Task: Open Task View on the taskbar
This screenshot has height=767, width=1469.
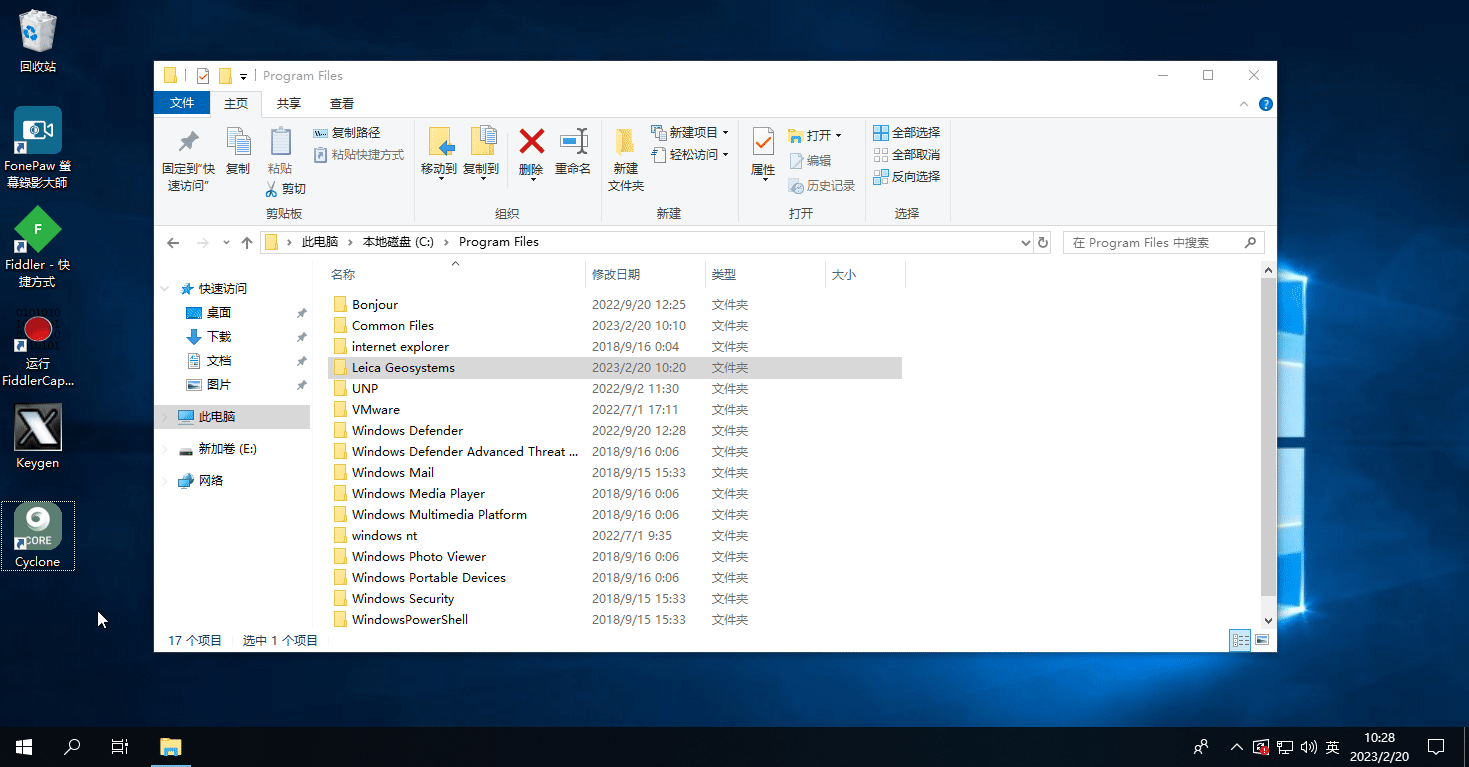Action: pyautogui.click(x=120, y=747)
